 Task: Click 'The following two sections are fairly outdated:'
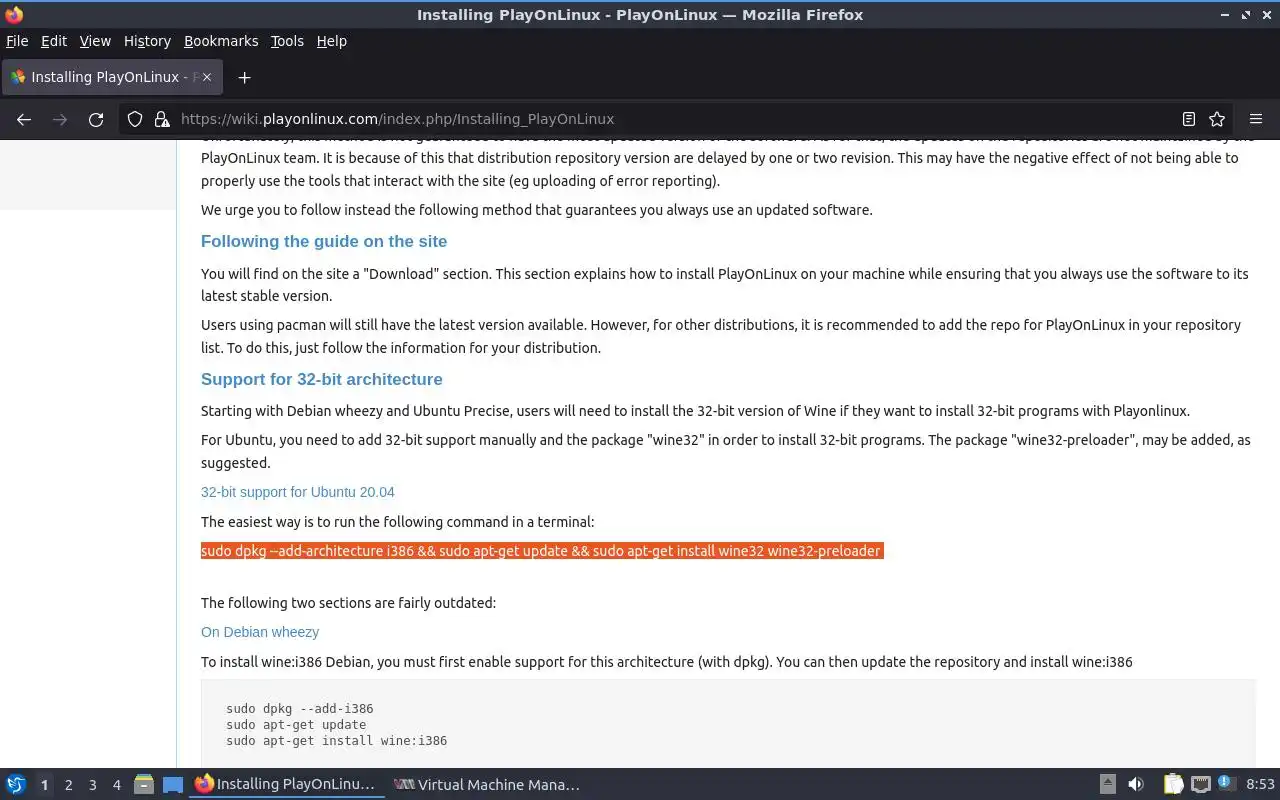[x=348, y=603]
